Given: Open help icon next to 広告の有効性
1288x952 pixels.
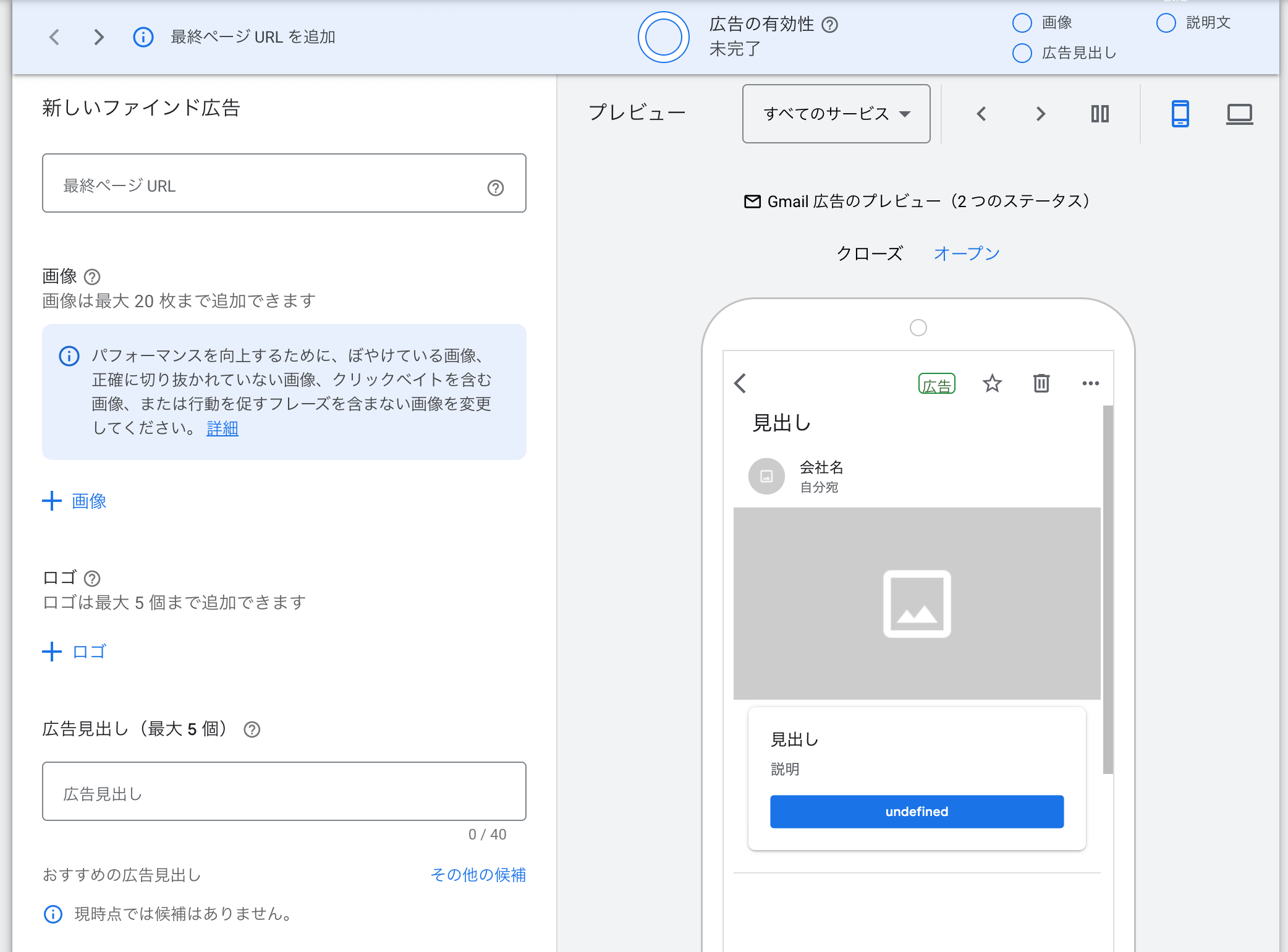Looking at the screenshot, I should pyautogui.click(x=829, y=25).
